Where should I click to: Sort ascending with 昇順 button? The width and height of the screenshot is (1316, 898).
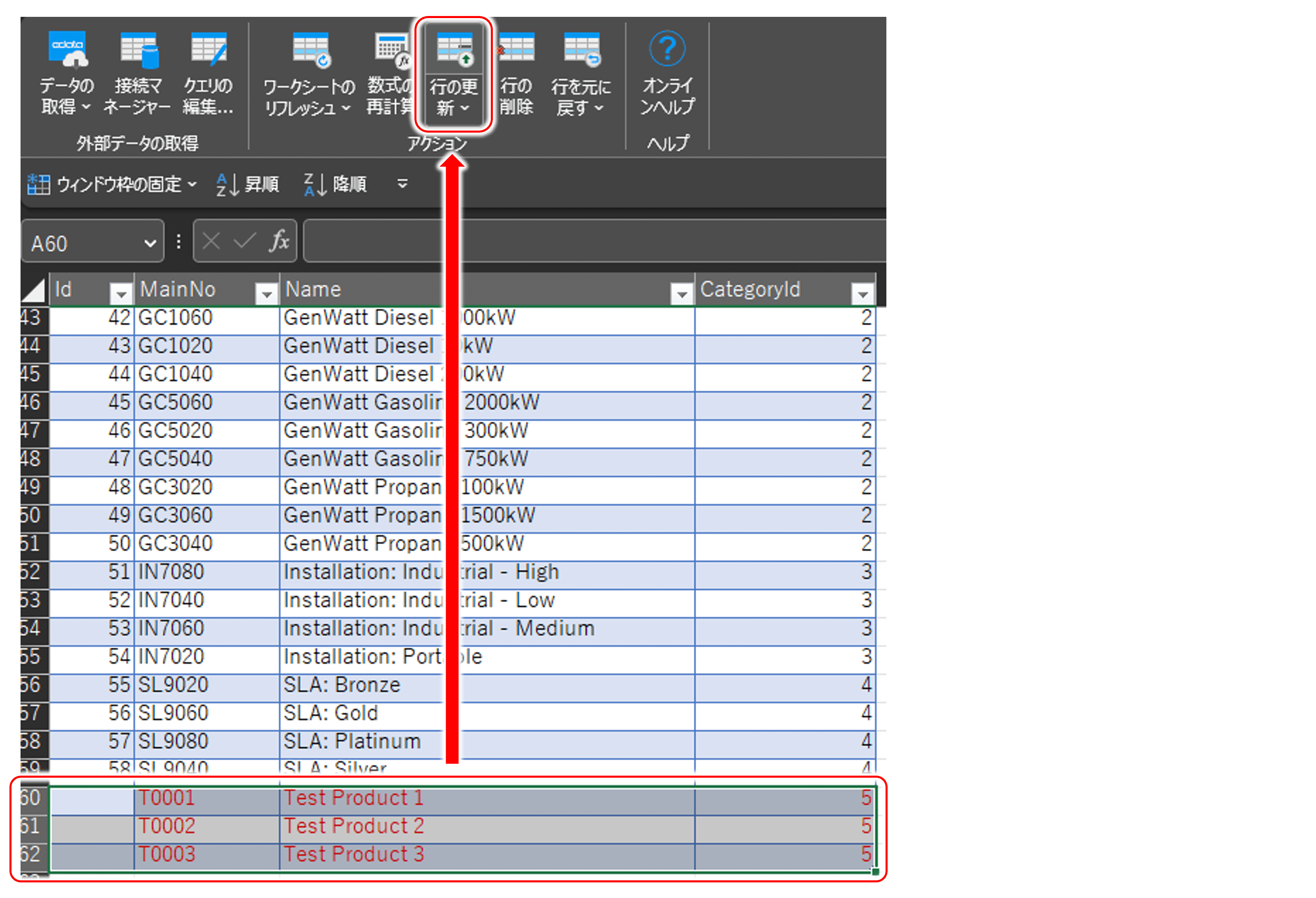248,184
